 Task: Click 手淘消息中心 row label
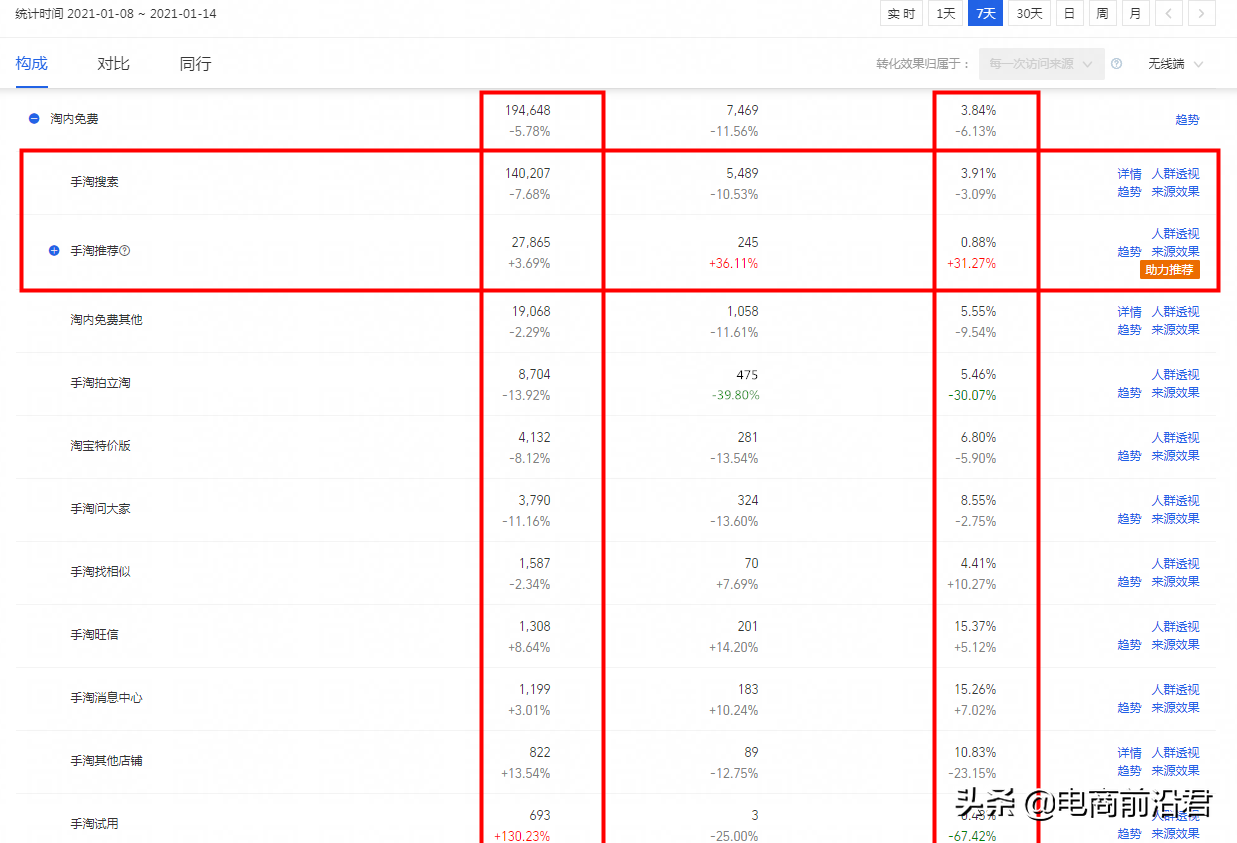[x=106, y=698]
